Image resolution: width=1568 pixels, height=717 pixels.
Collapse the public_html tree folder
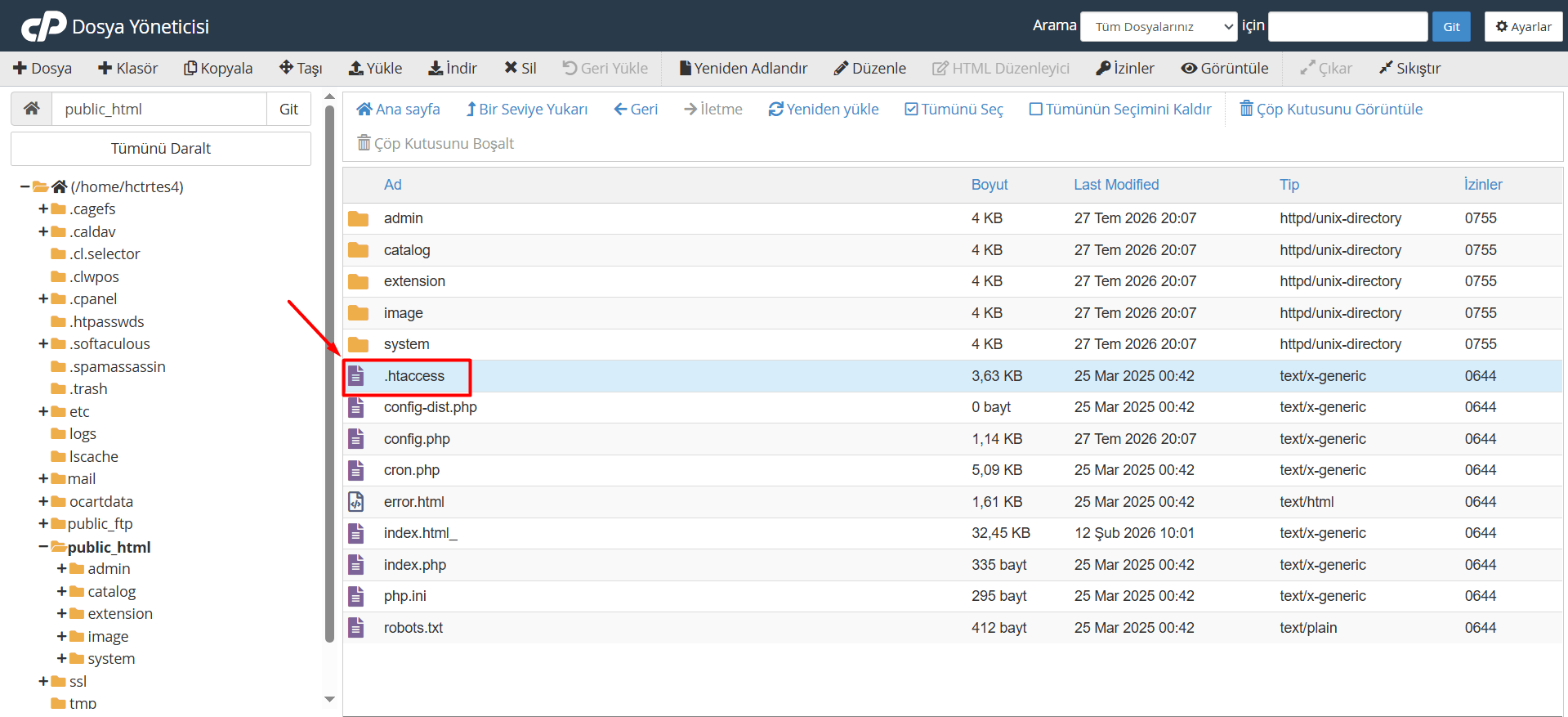(x=43, y=547)
